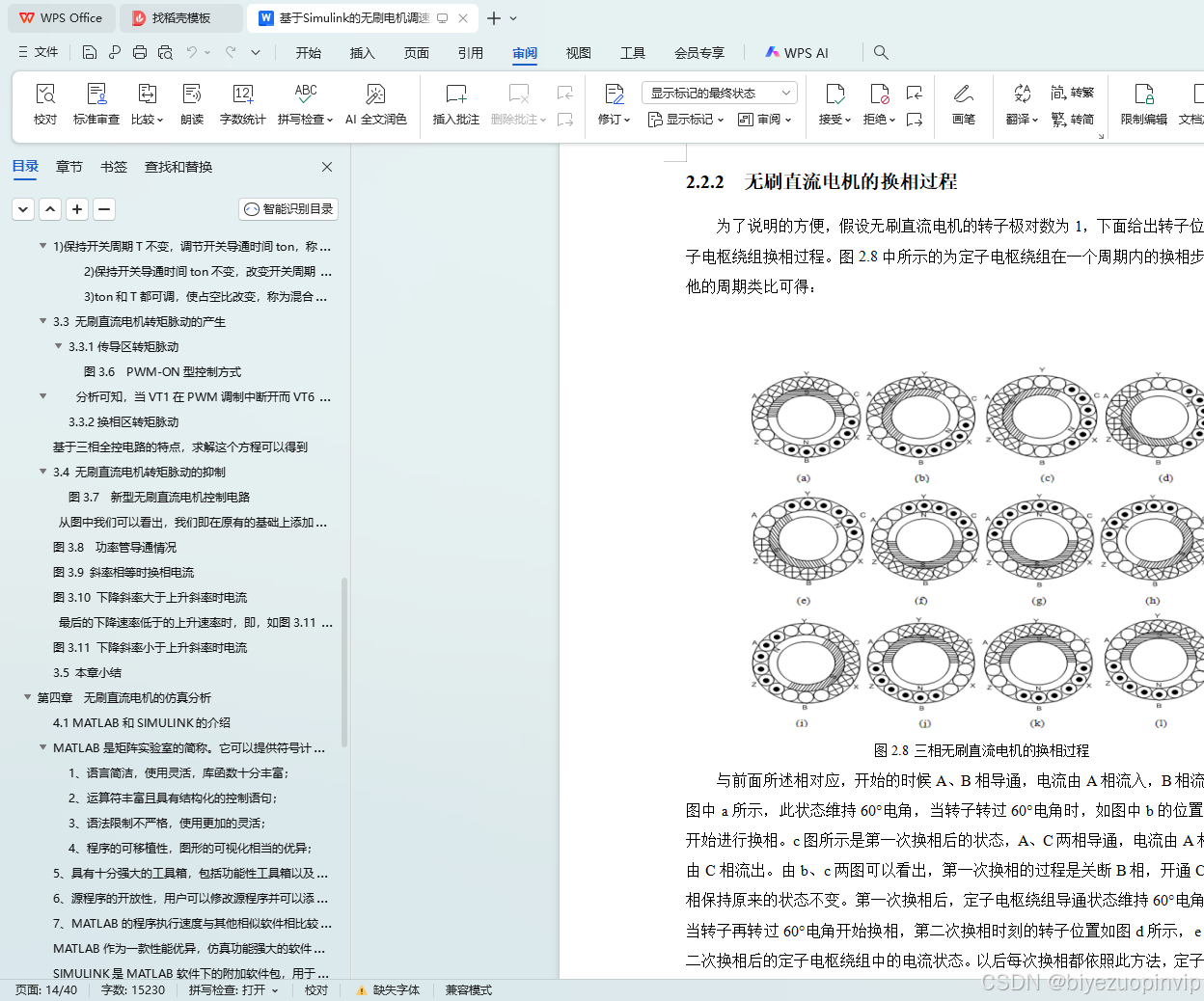The height and width of the screenshot is (1001, 1204).
Task: Click the print icon in quick toolbar
Action: 140,52
